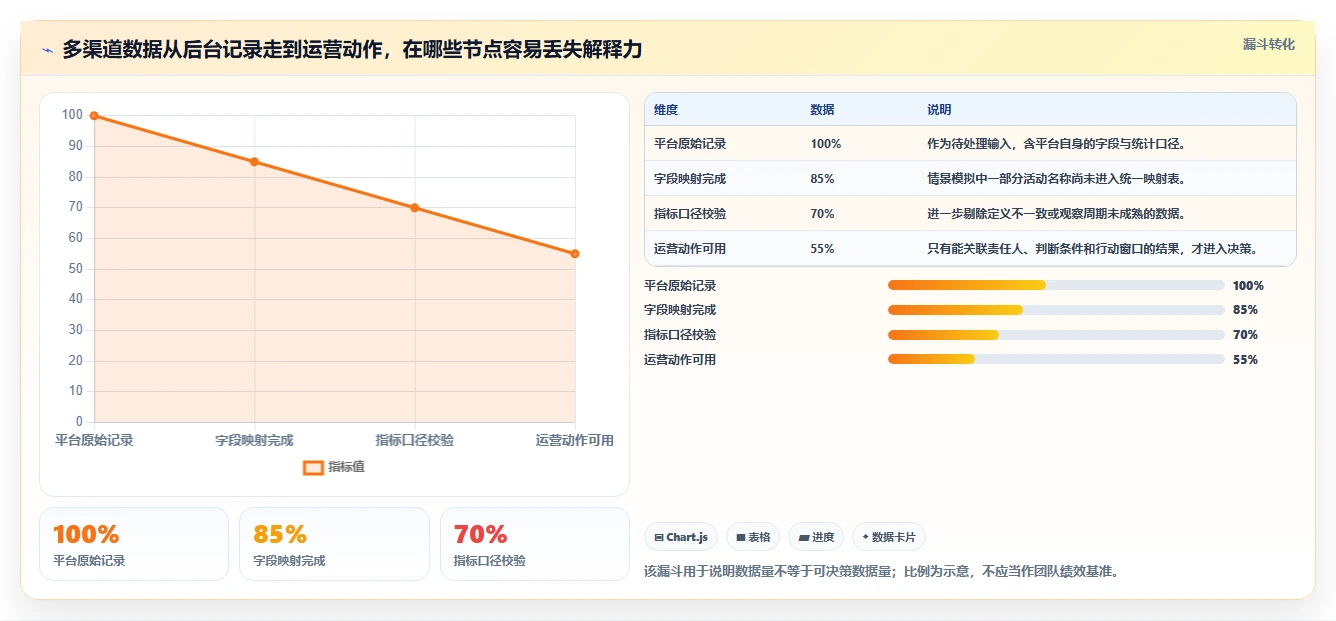Click the chart data point at 85
This screenshot has height=621, width=1336.
click(254, 162)
